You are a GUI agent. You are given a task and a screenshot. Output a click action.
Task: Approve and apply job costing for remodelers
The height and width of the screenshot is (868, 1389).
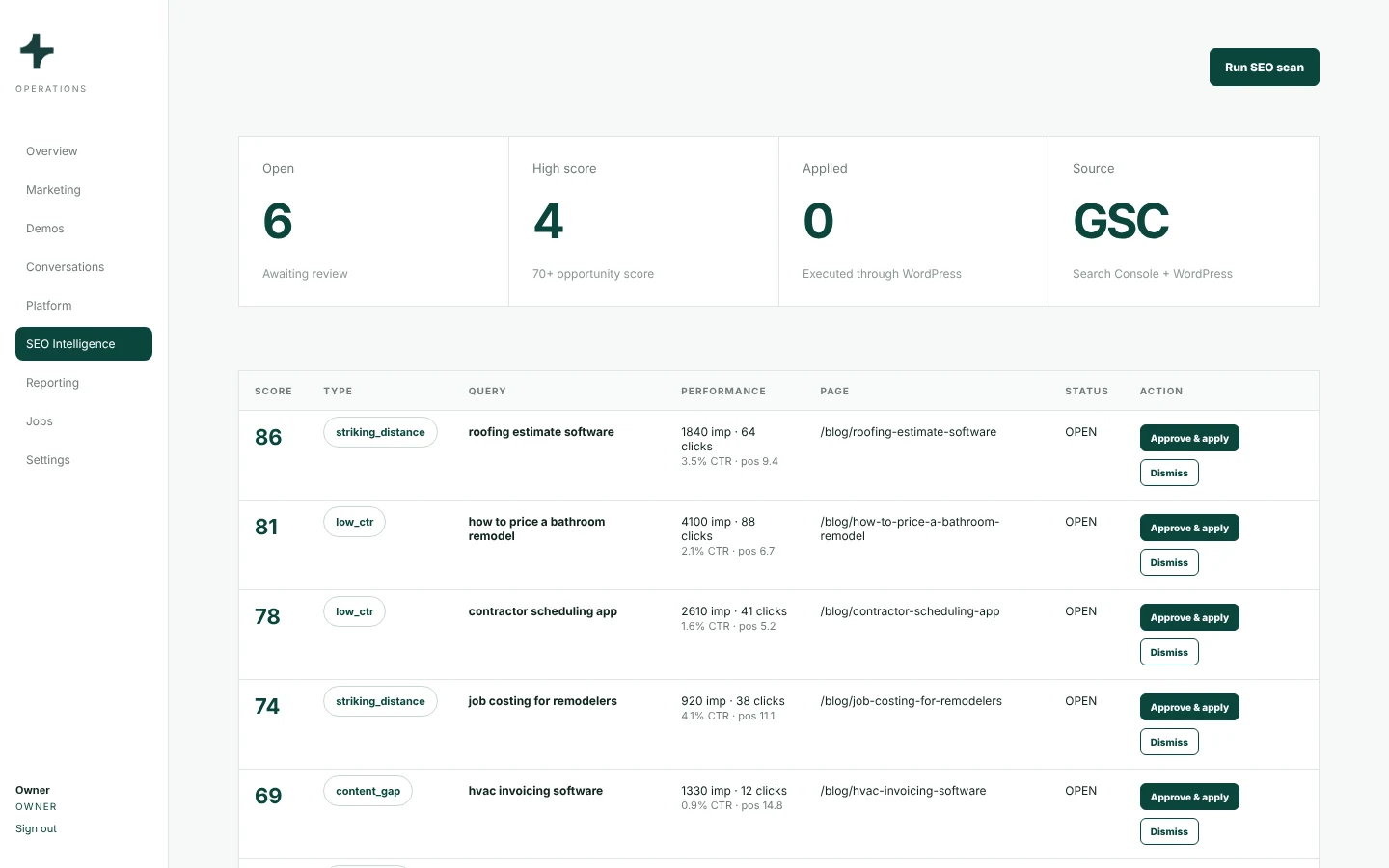click(1189, 708)
